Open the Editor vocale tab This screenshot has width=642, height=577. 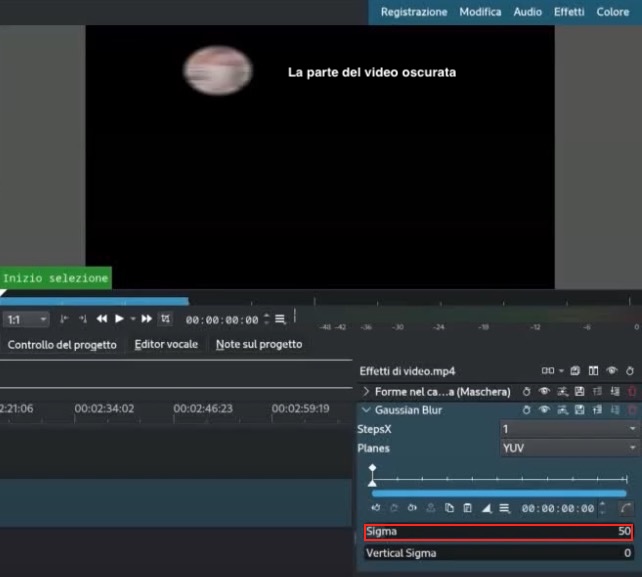tap(166, 344)
